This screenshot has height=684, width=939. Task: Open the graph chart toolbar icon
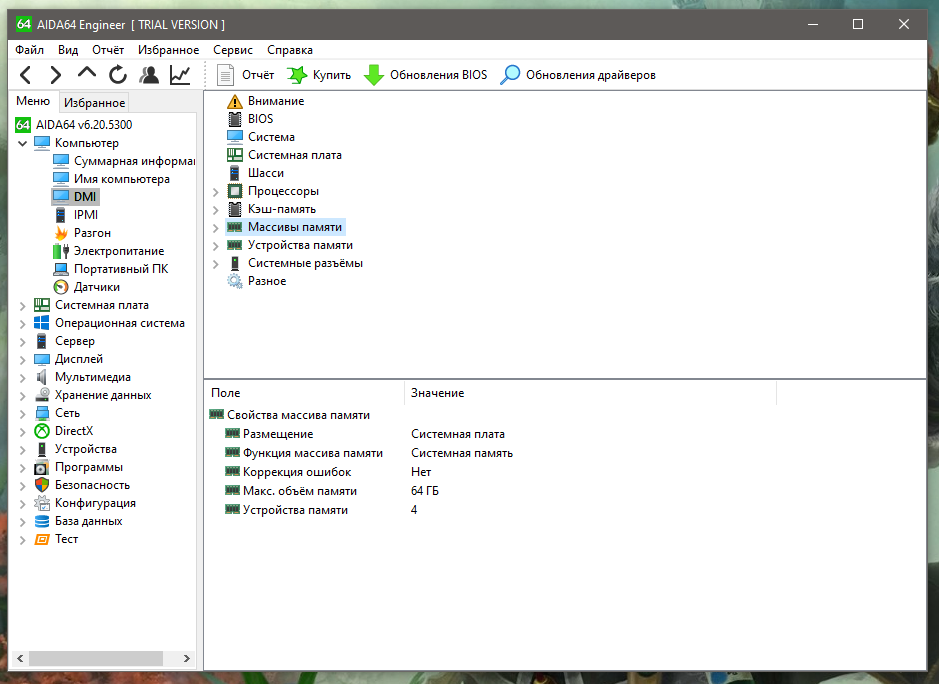(x=180, y=75)
